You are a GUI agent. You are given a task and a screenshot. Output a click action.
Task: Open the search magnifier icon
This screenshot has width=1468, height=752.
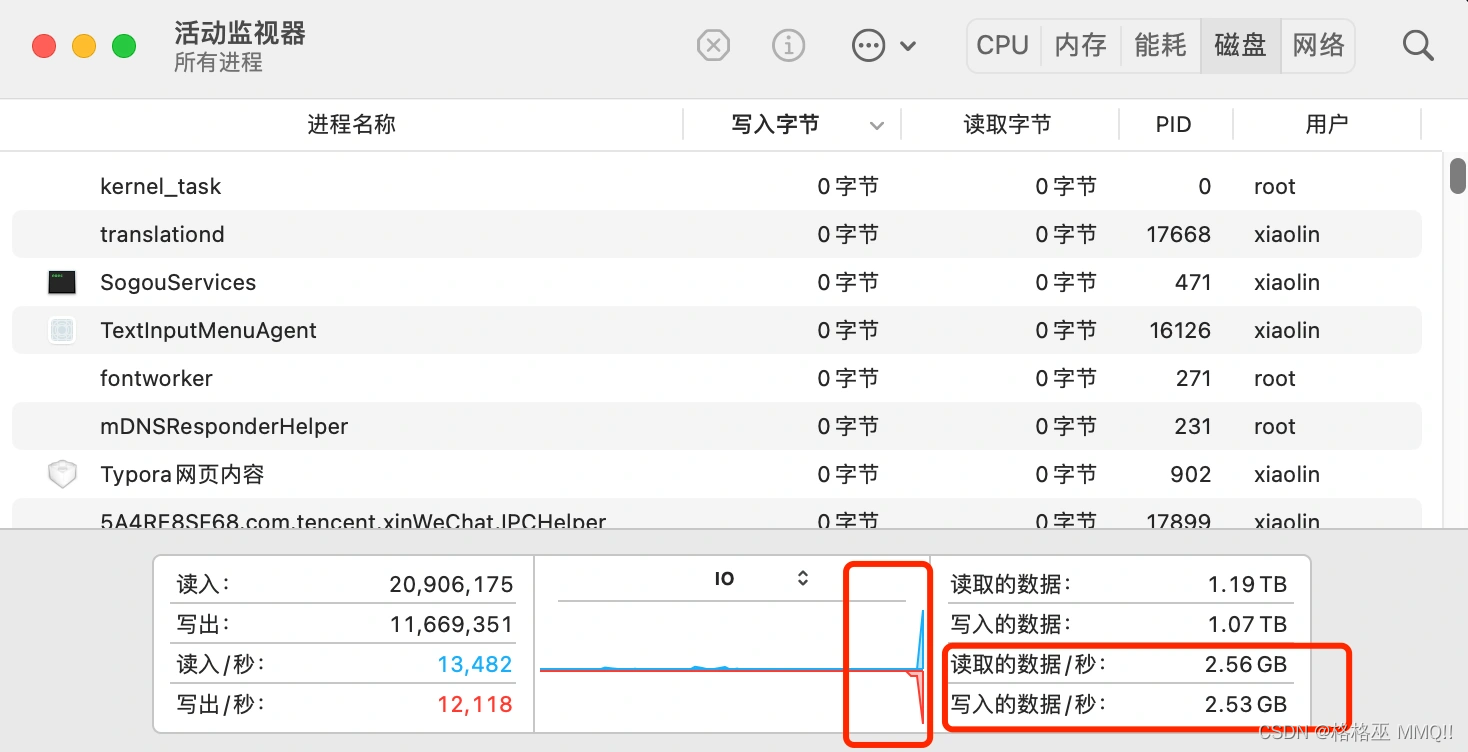[x=1418, y=45]
